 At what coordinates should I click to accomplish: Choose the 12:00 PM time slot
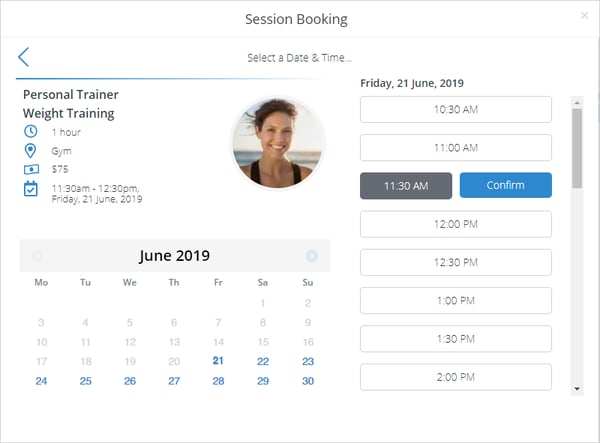[x=456, y=224]
